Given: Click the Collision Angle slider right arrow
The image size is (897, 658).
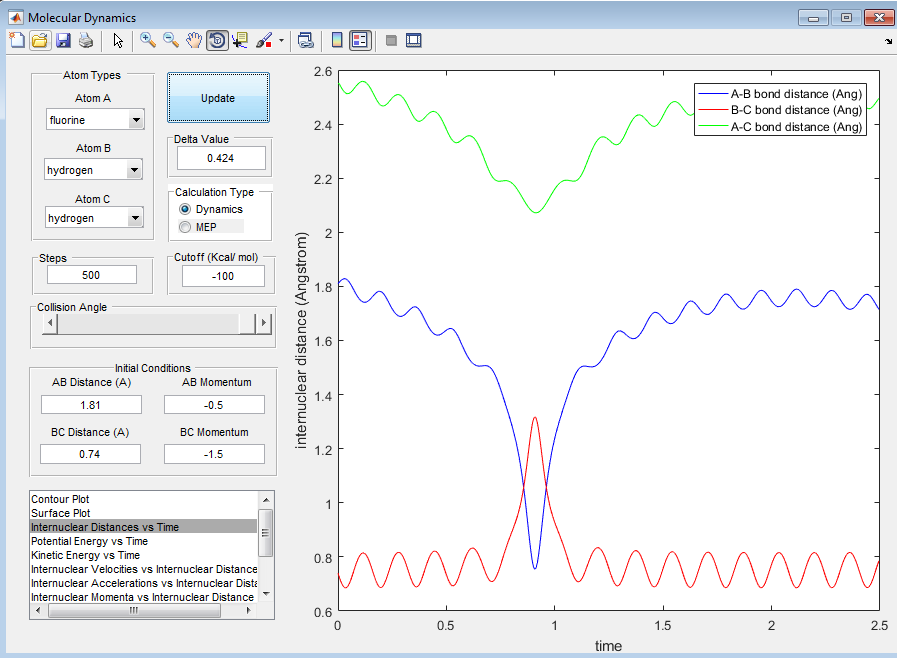Looking at the screenshot, I should (x=264, y=323).
